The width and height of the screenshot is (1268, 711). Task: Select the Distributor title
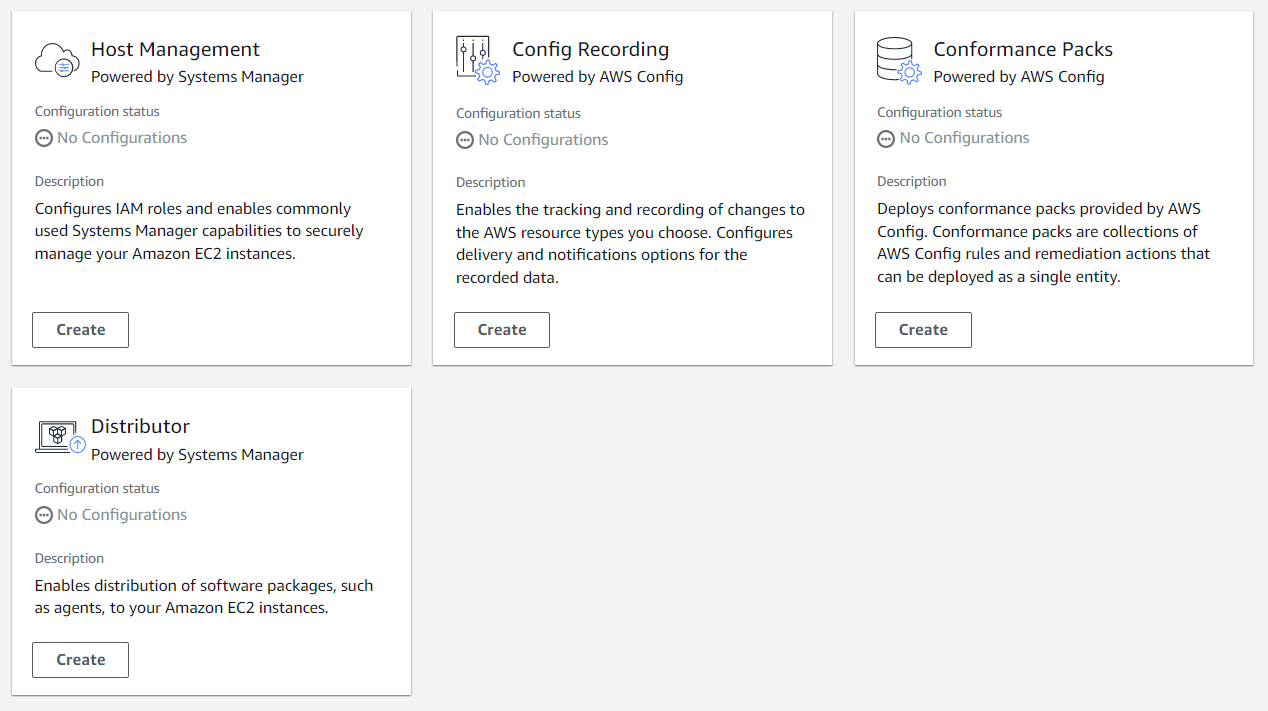(140, 426)
